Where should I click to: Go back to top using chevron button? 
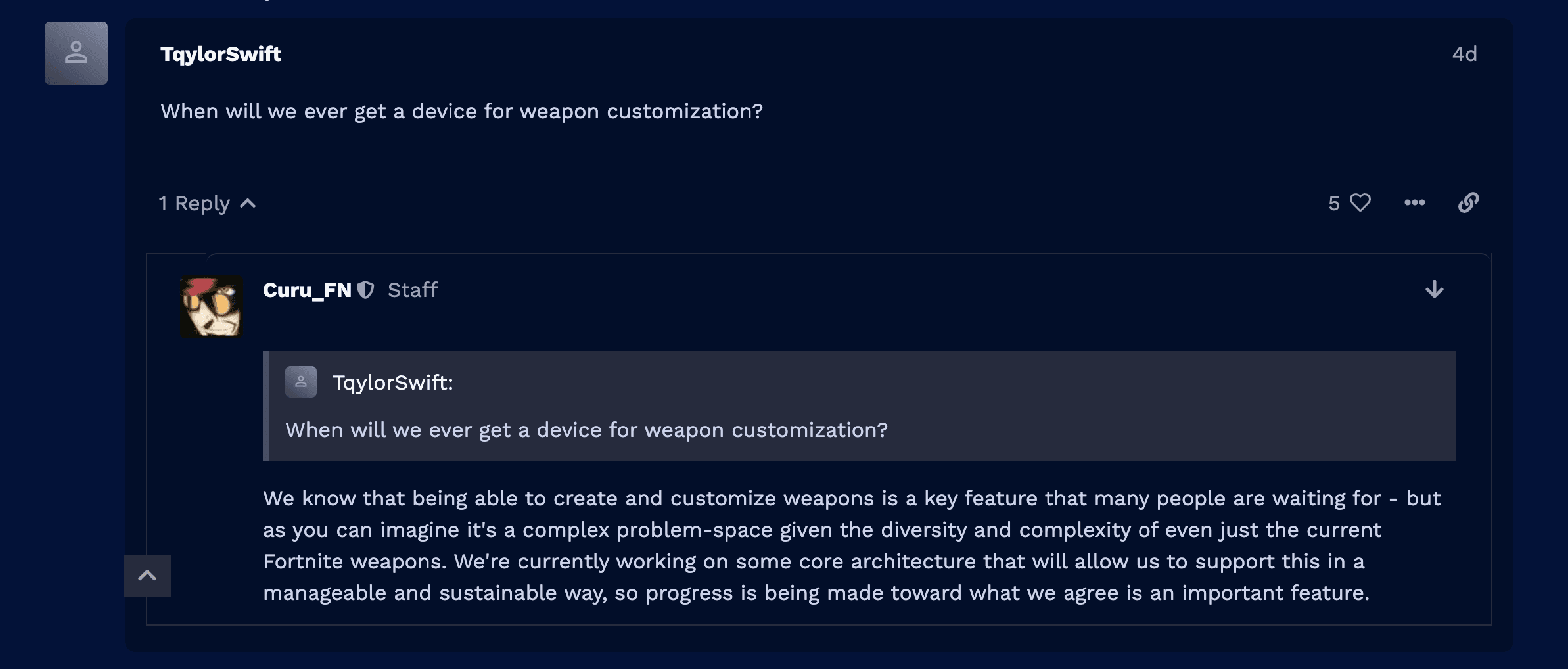pyautogui.click(x=147, y=576)
